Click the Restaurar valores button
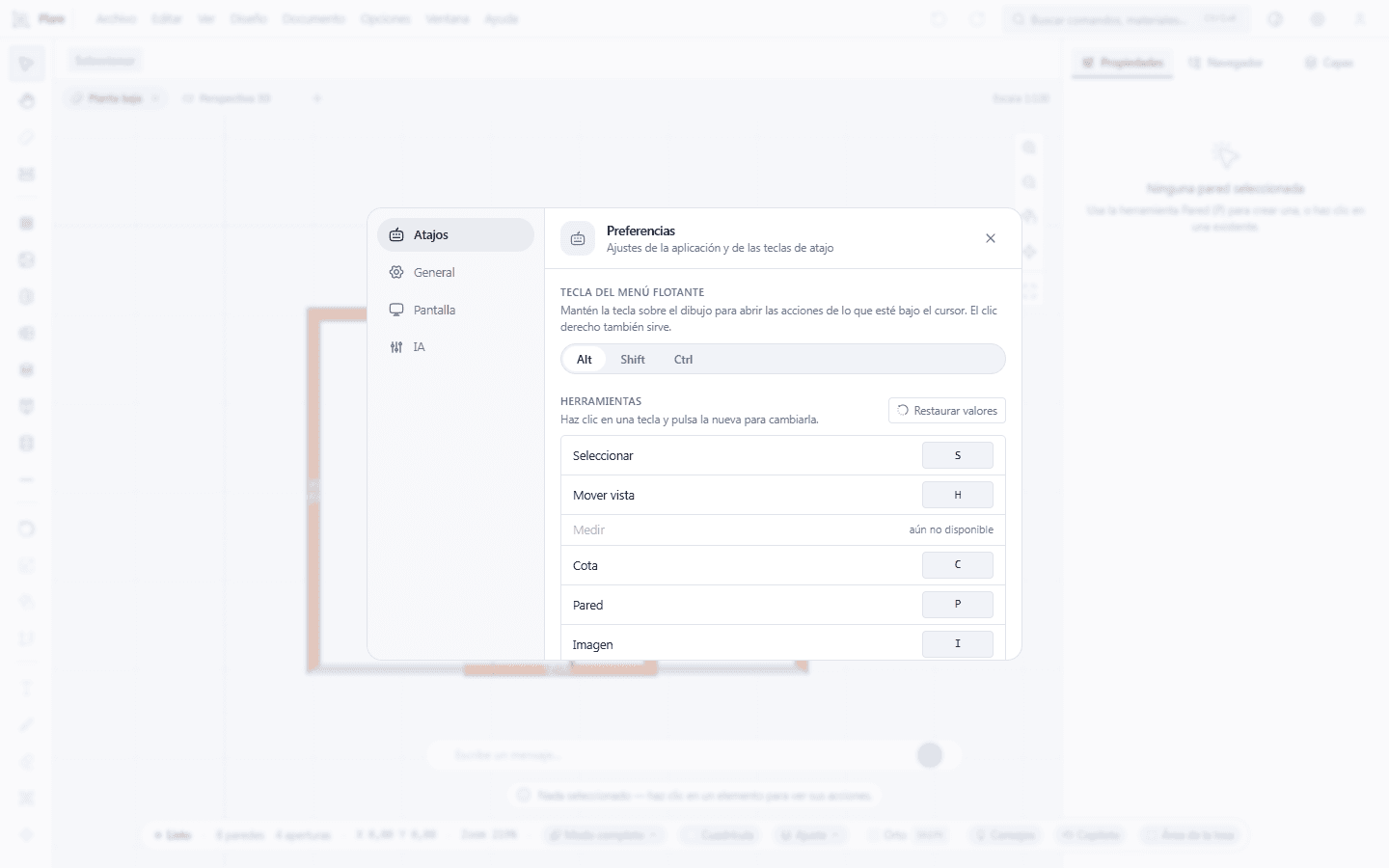 coord(947,410)
